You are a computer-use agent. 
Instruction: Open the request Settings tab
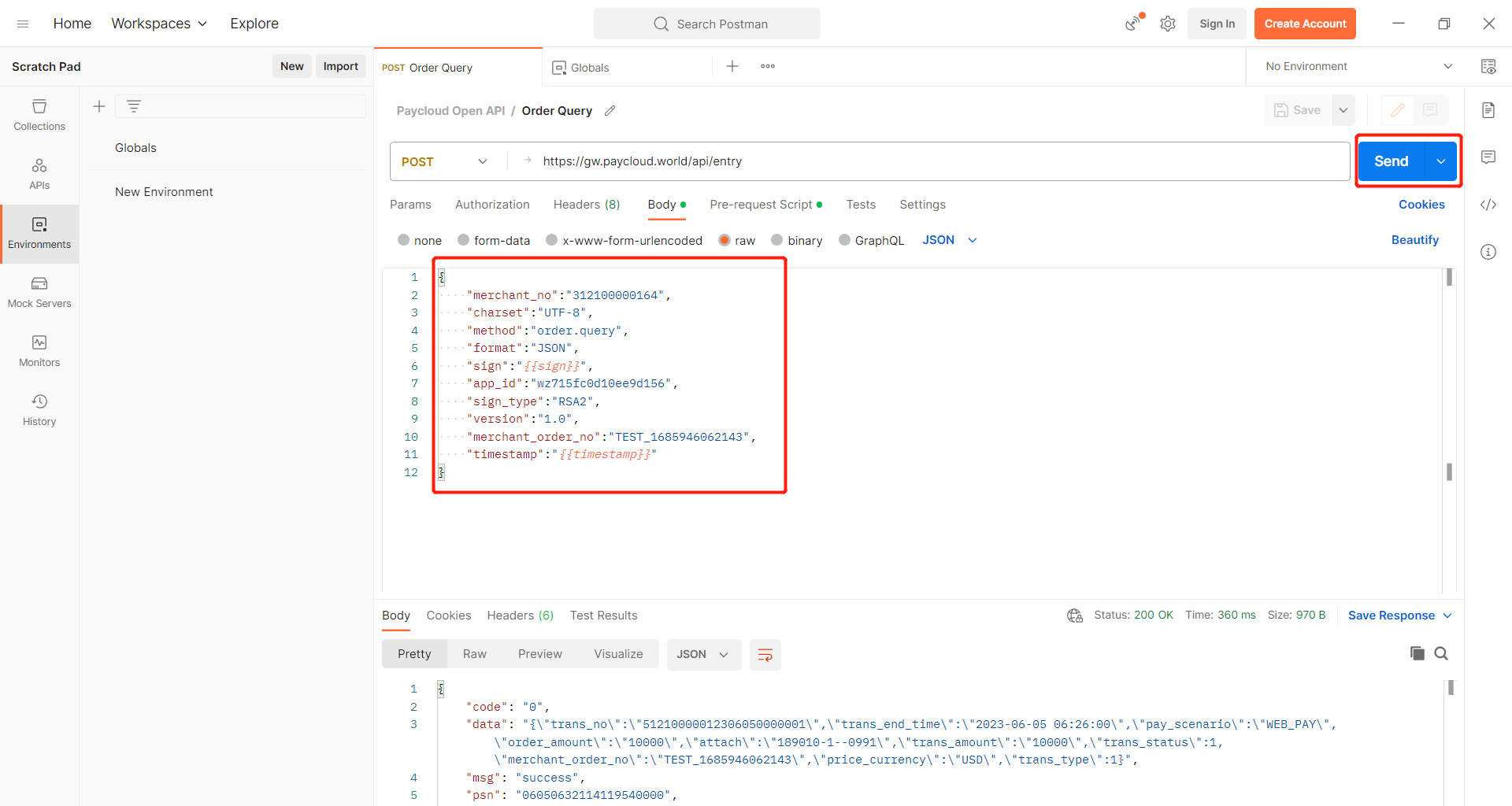point(922,205)
